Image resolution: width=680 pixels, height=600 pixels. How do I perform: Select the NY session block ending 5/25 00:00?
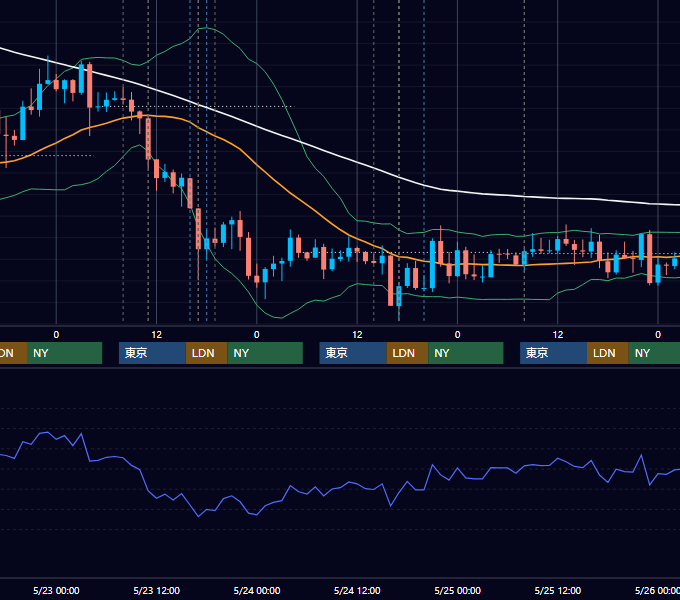pos(466,353)
